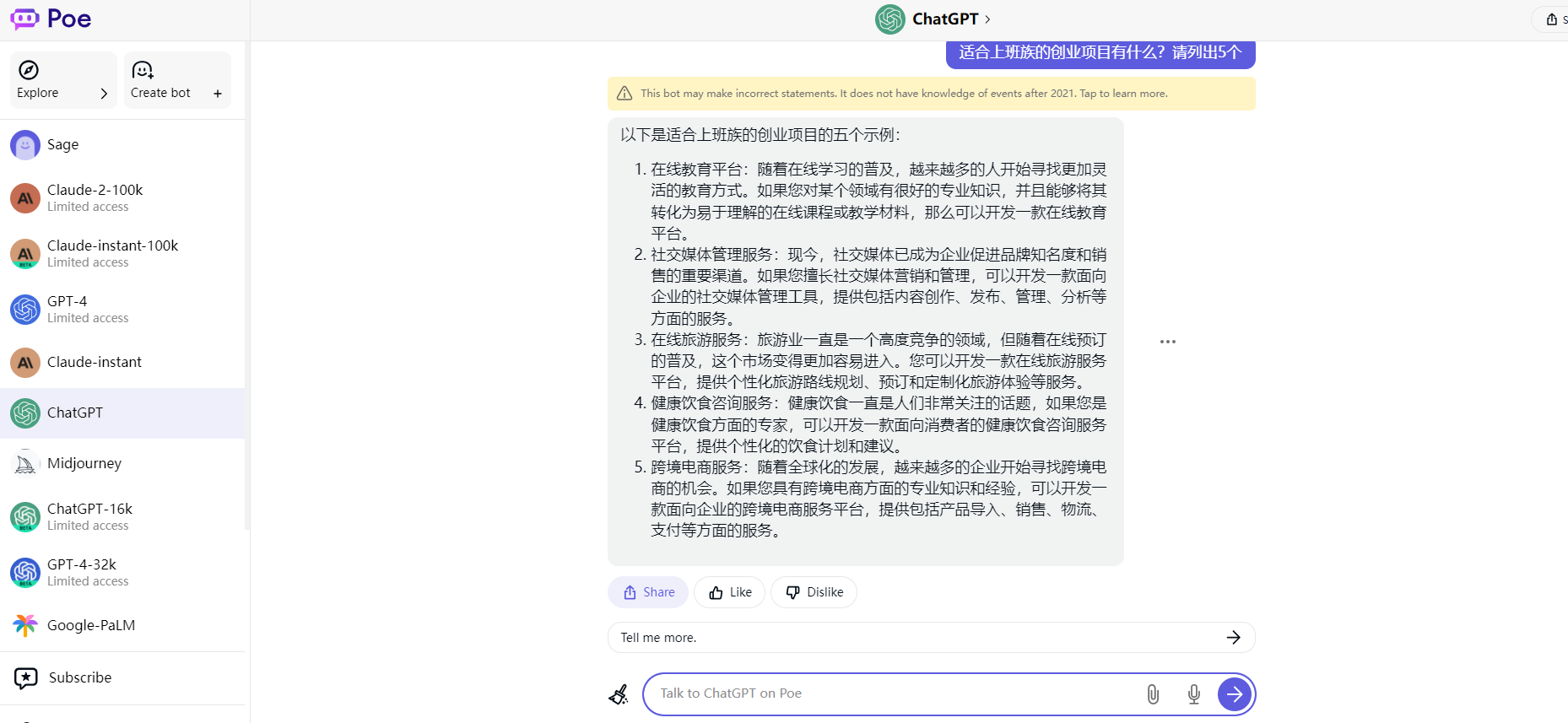Click the sidebar scrollbar
This screenshot has height=723, width=1568.
point(247,287)
